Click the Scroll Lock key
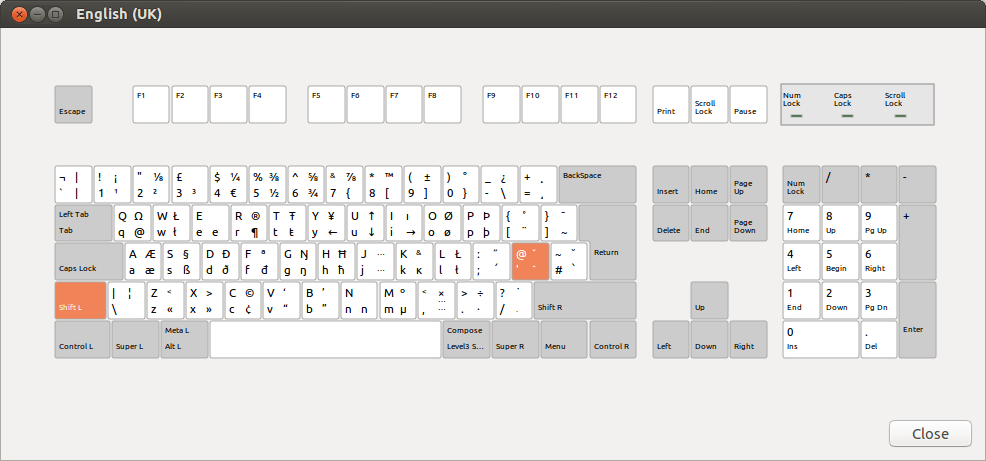The height and width of the screenshot is (461, 986). click(709, 104)
